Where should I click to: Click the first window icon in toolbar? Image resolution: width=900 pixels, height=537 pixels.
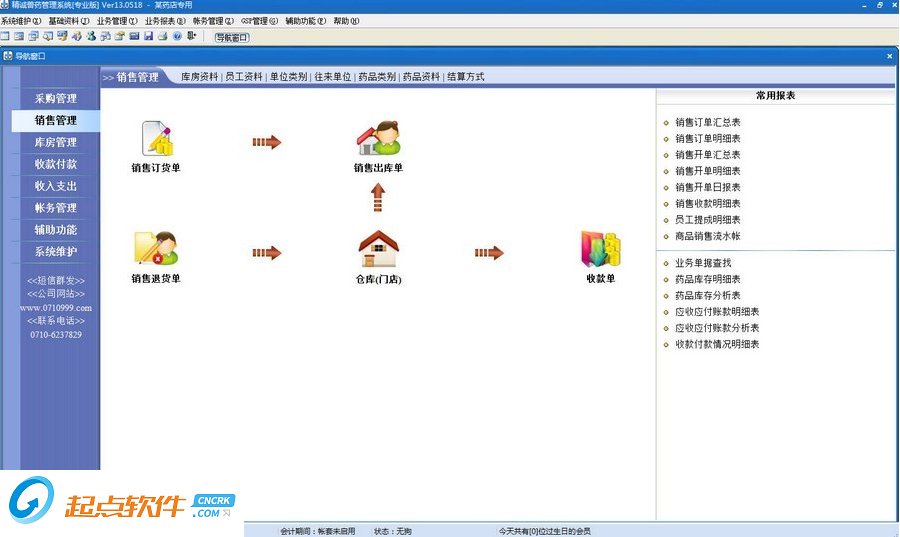pos(5,36)
